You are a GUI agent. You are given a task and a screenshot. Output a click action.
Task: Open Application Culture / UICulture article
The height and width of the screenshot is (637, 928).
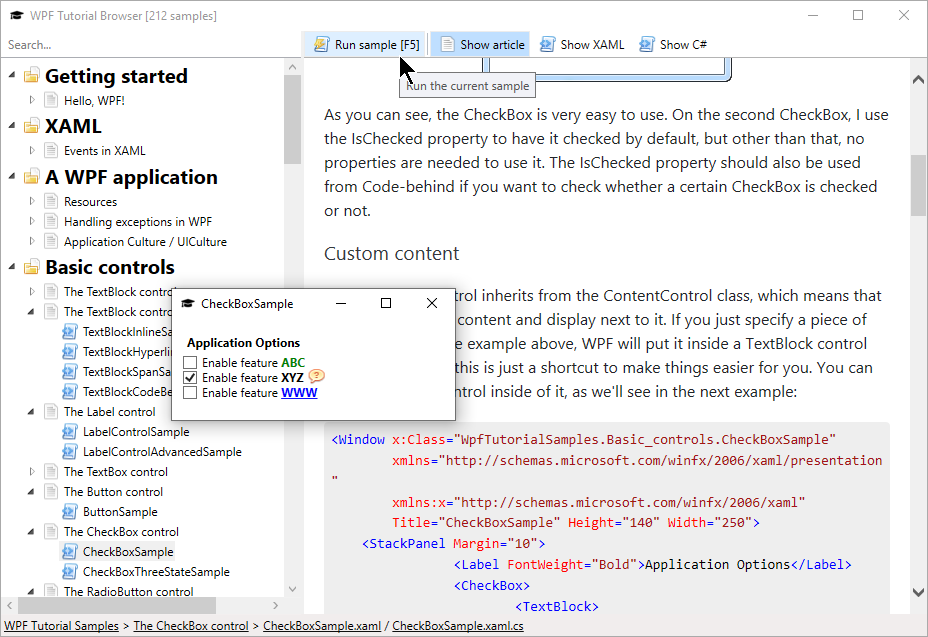coord(145,242)
